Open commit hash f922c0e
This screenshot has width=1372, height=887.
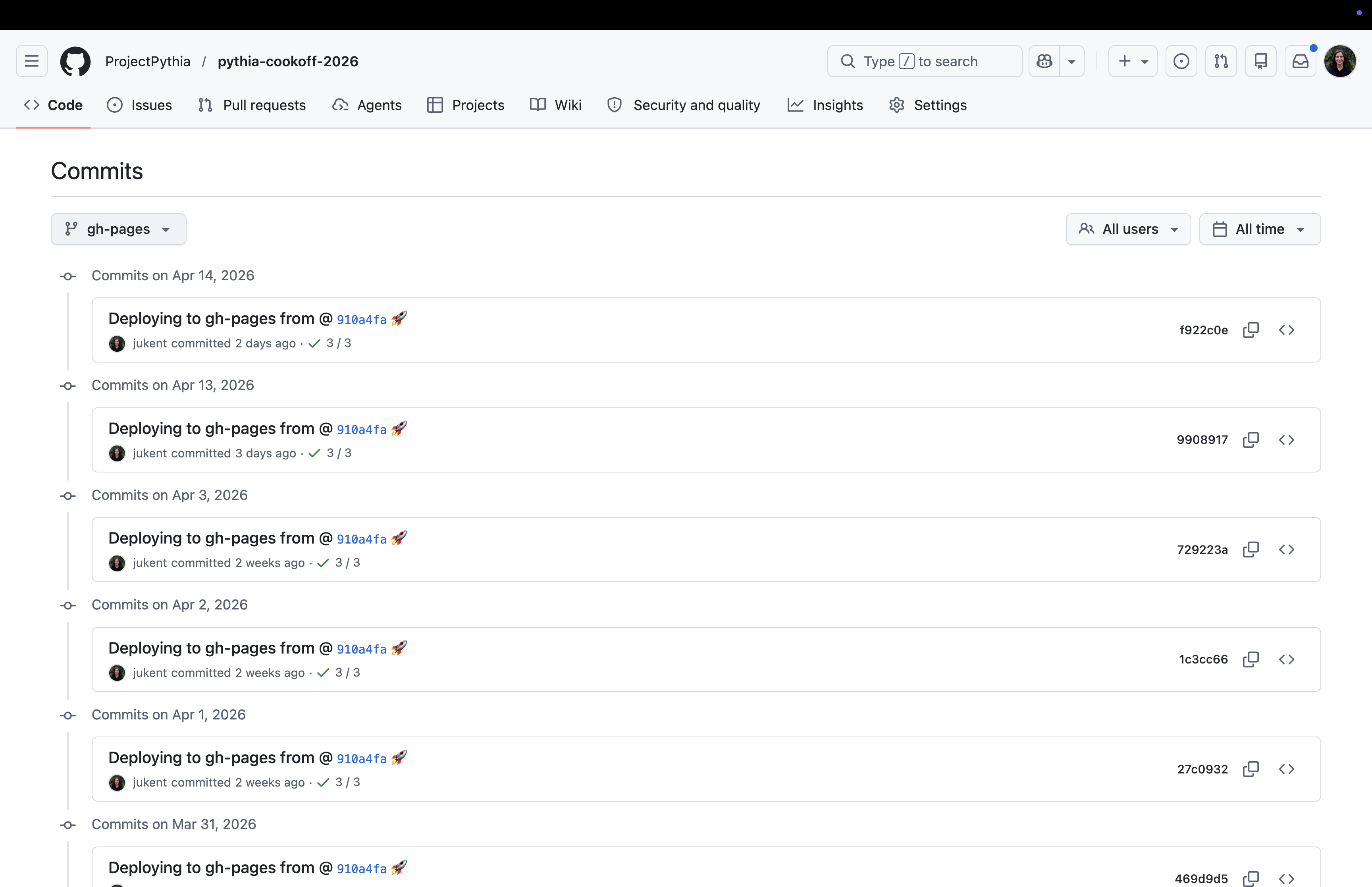(x=1203, y=330)
